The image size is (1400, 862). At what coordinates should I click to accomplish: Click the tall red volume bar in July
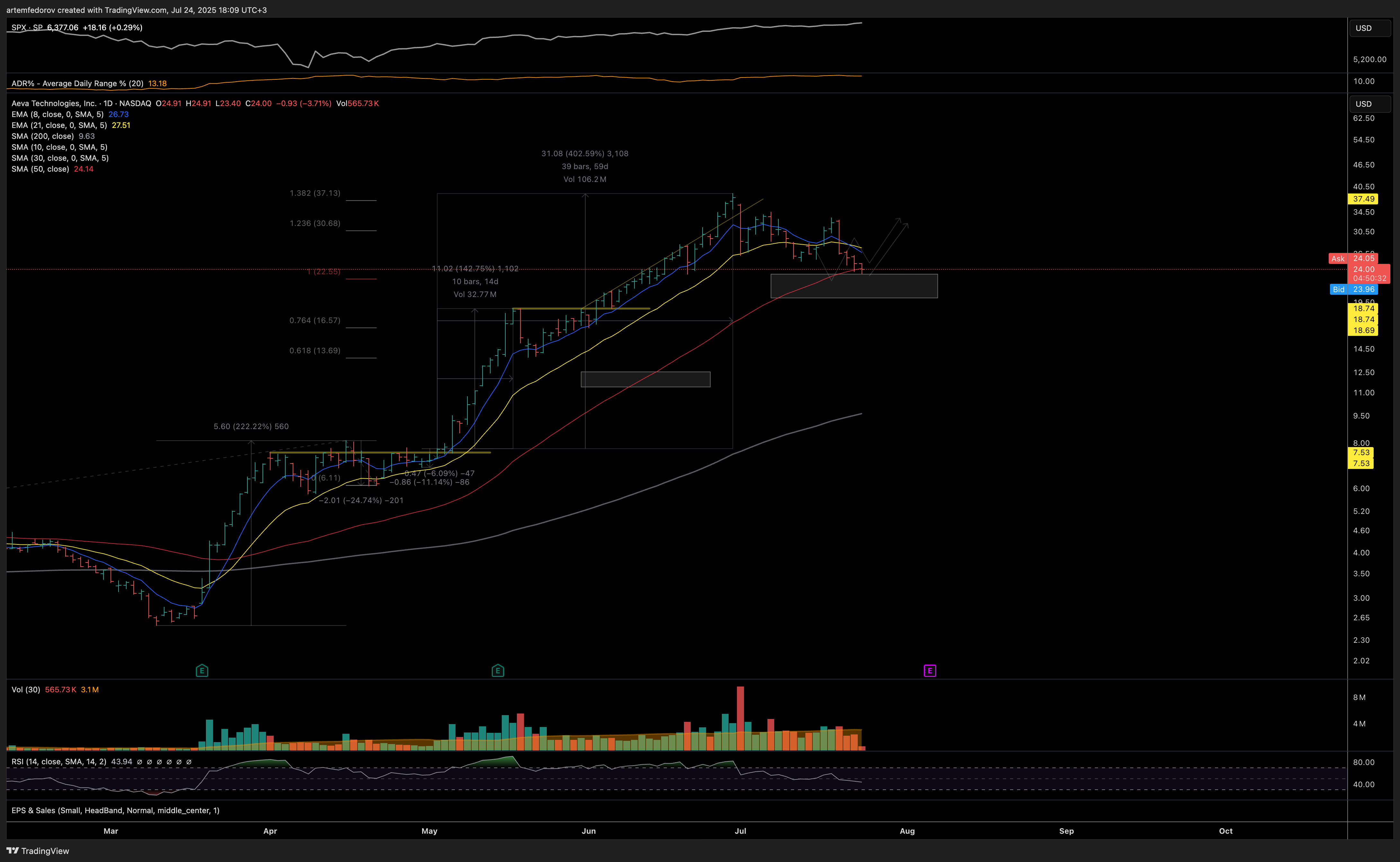740,718
